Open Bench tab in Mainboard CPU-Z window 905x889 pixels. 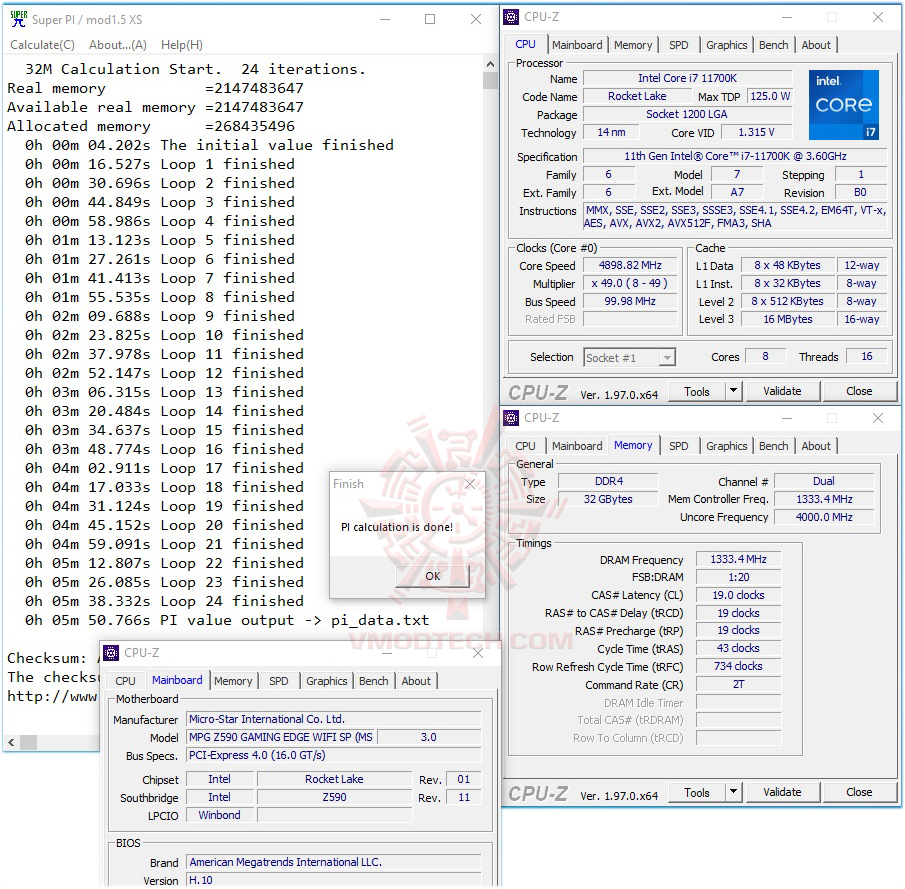point(373,681)
